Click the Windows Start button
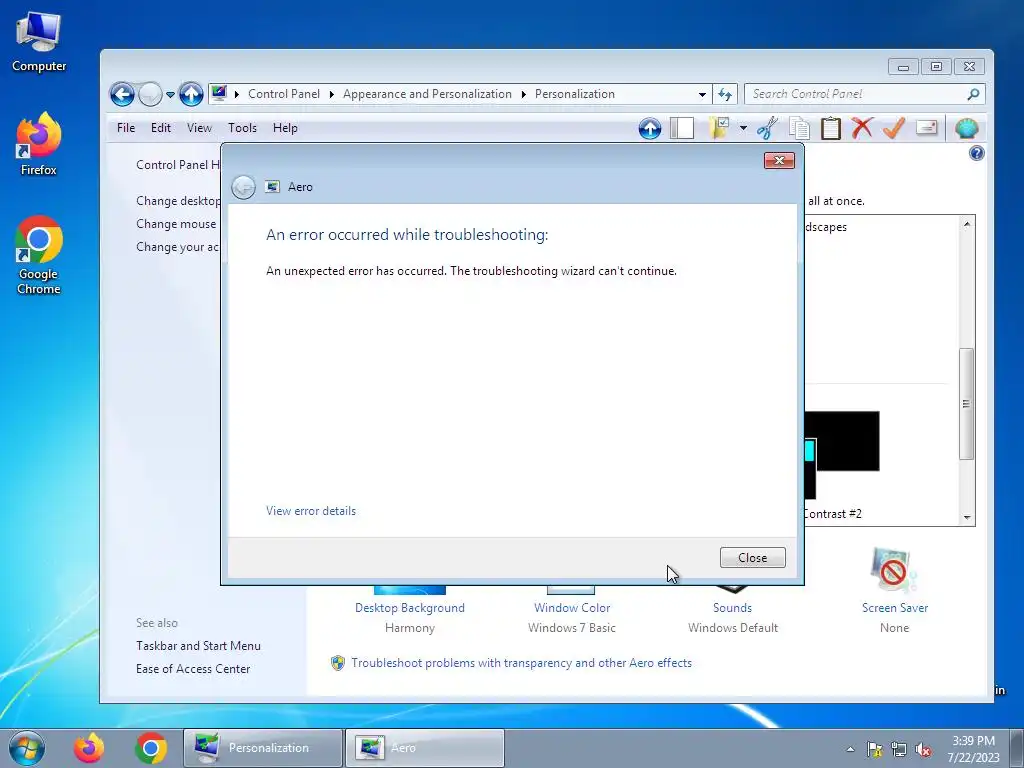 pos(27,748)
